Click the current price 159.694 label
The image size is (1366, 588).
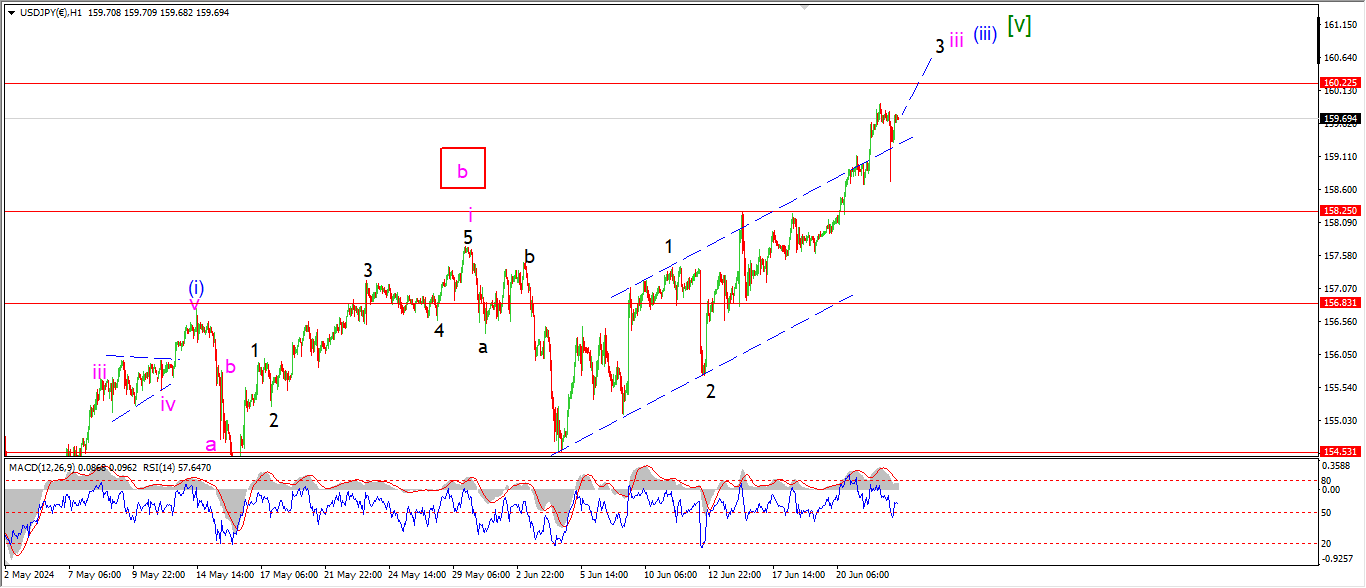point(1339,119)
